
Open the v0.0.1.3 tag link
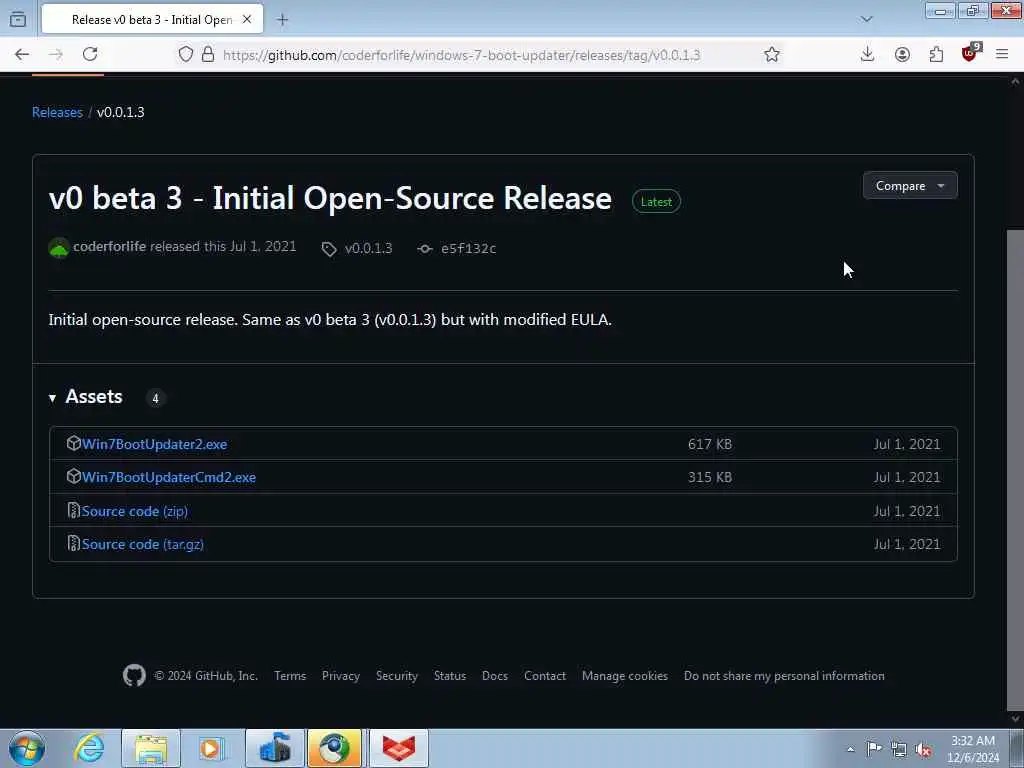[357, 248]
